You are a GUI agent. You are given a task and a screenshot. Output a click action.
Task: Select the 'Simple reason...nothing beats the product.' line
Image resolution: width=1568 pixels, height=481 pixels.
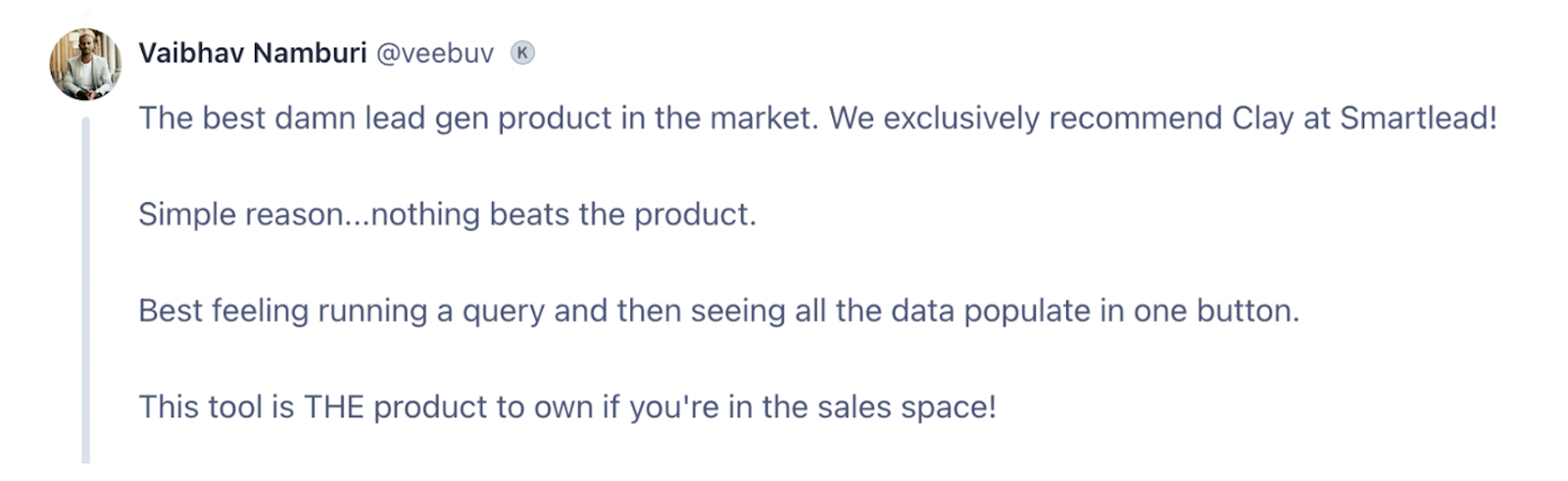coord(447,215)
